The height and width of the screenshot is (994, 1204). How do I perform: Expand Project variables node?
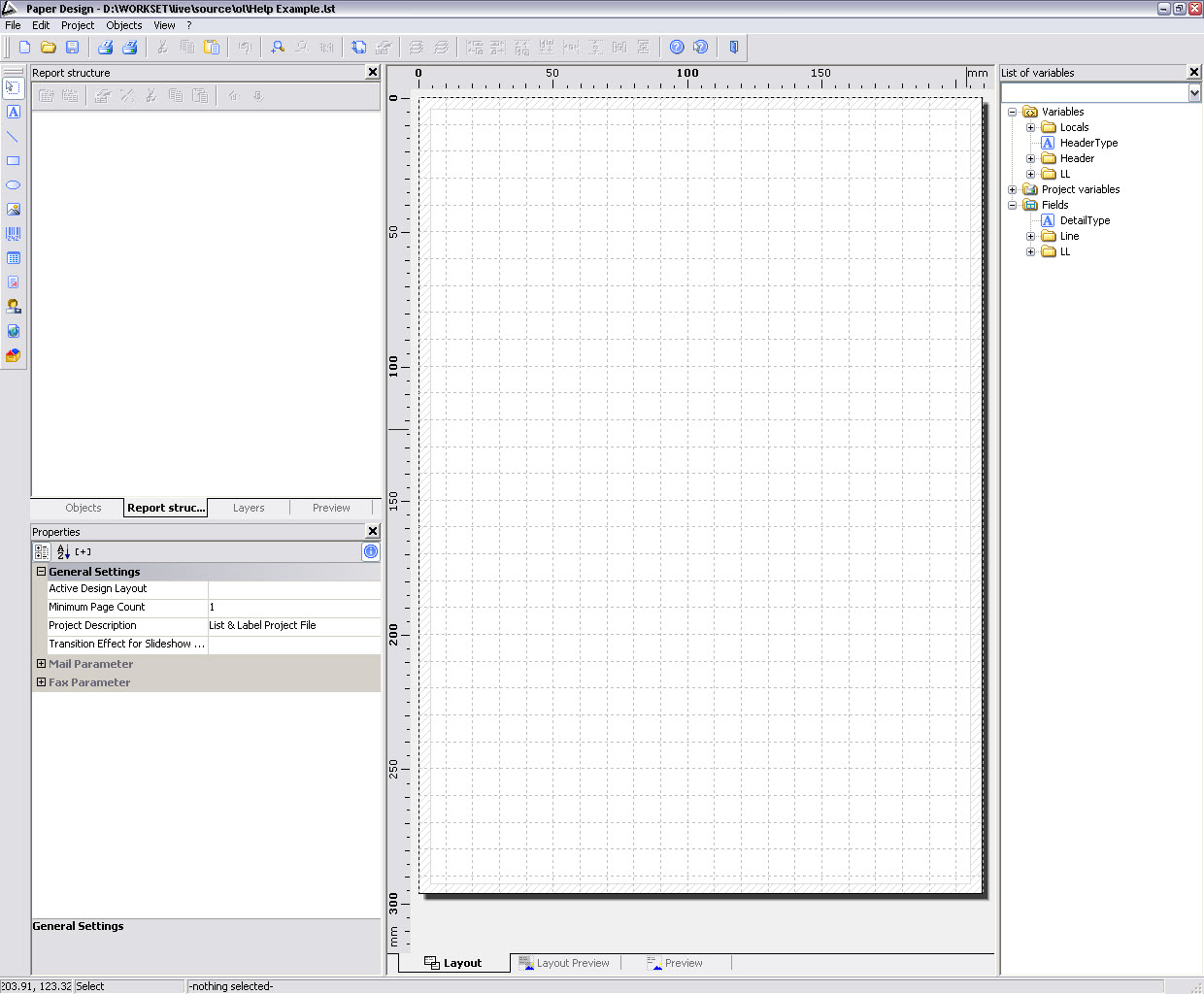[1013, 189]
